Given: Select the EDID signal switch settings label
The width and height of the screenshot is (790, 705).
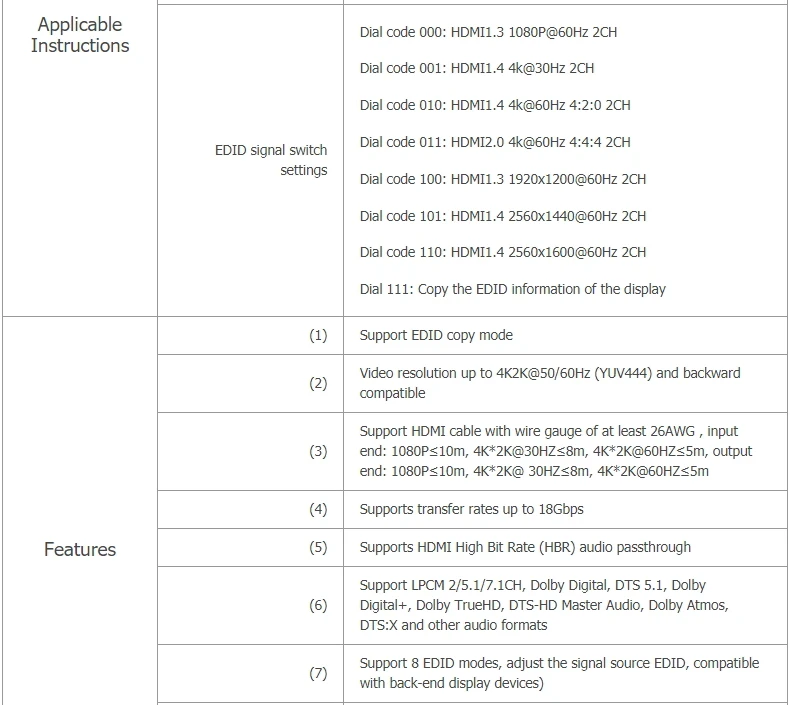Looking at the screenshot, I should pos(271,160).
